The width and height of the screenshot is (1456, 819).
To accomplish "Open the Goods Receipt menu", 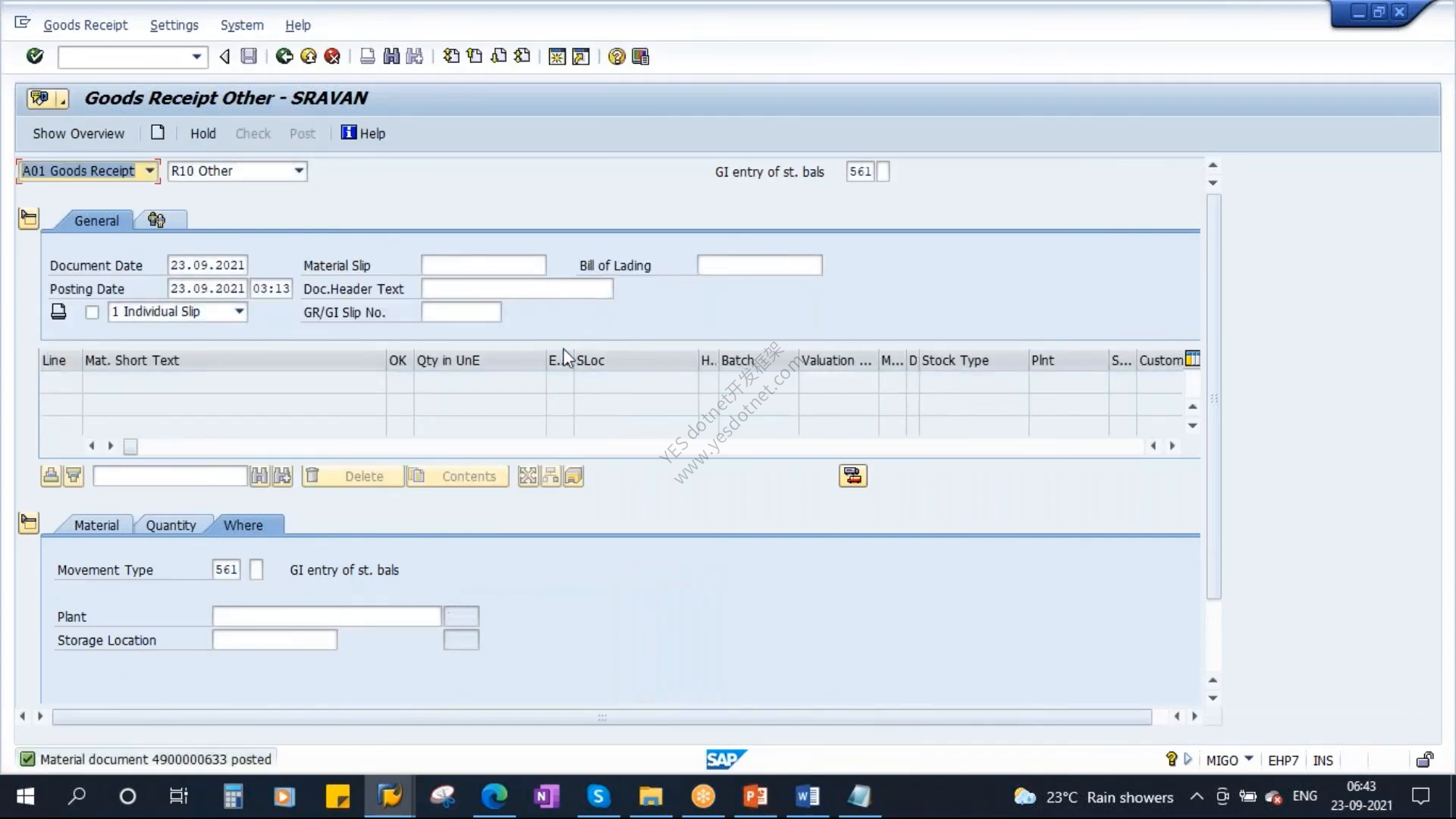I will 86,25.
